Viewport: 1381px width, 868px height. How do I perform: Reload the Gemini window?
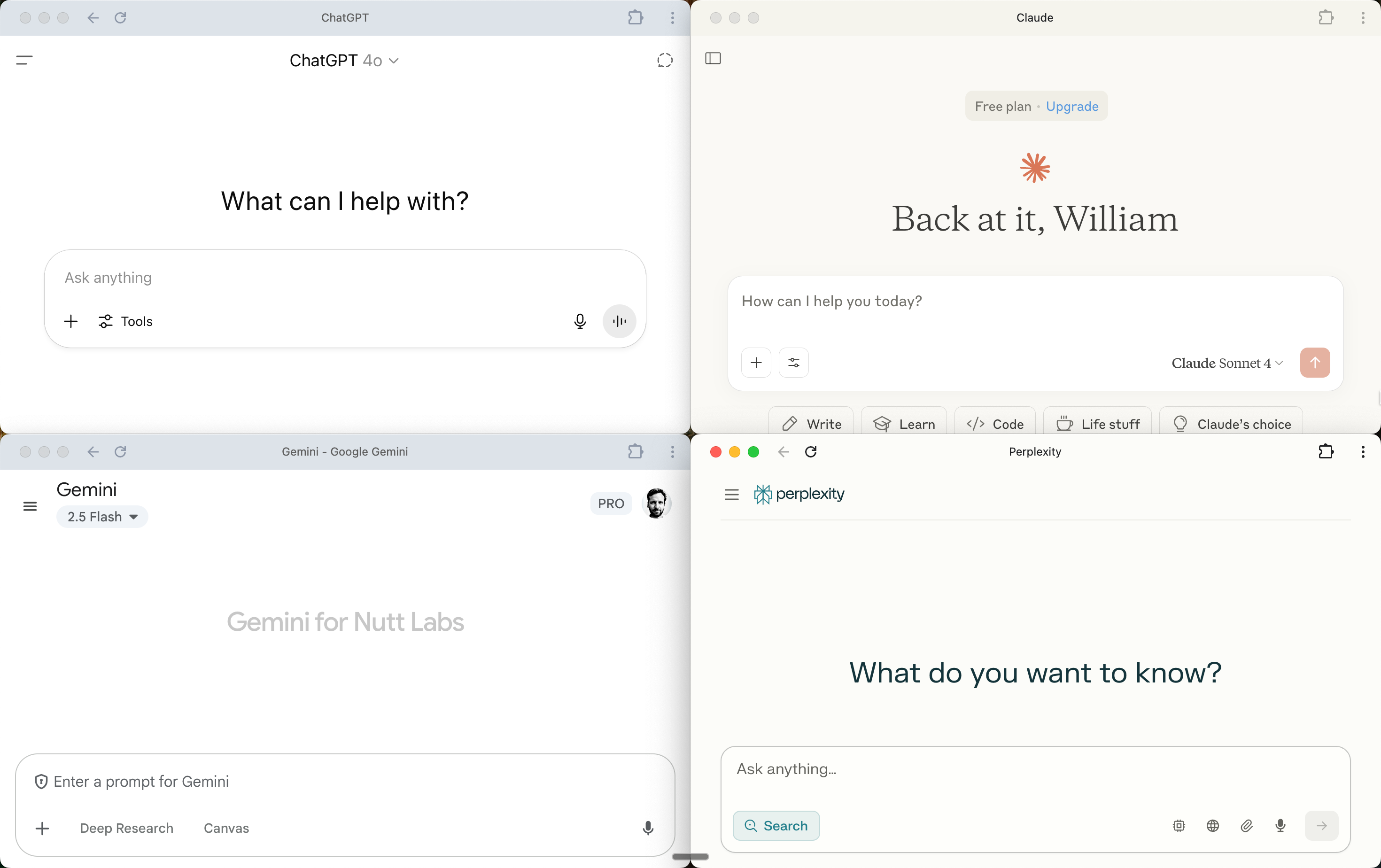pos(120,452)
